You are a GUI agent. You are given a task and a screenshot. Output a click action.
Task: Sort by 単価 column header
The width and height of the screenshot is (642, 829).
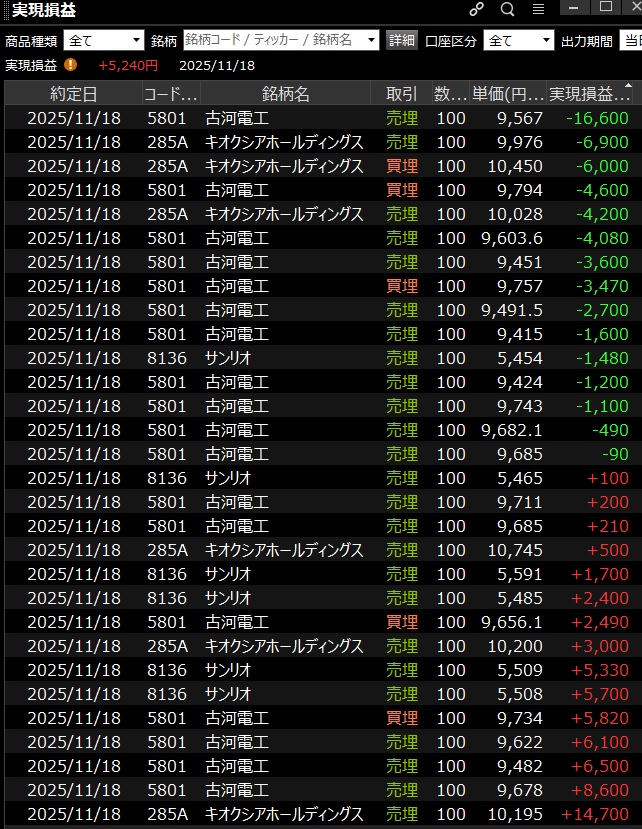tap(508, 94)
